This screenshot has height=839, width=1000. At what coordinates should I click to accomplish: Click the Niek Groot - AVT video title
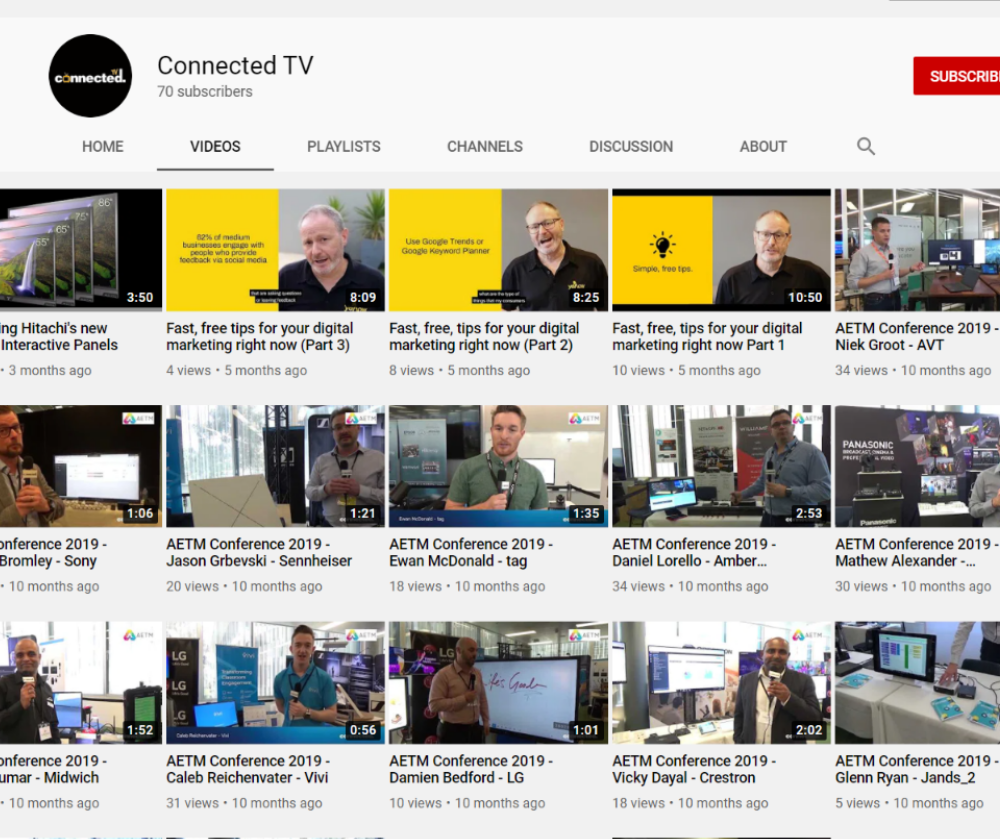916,337
